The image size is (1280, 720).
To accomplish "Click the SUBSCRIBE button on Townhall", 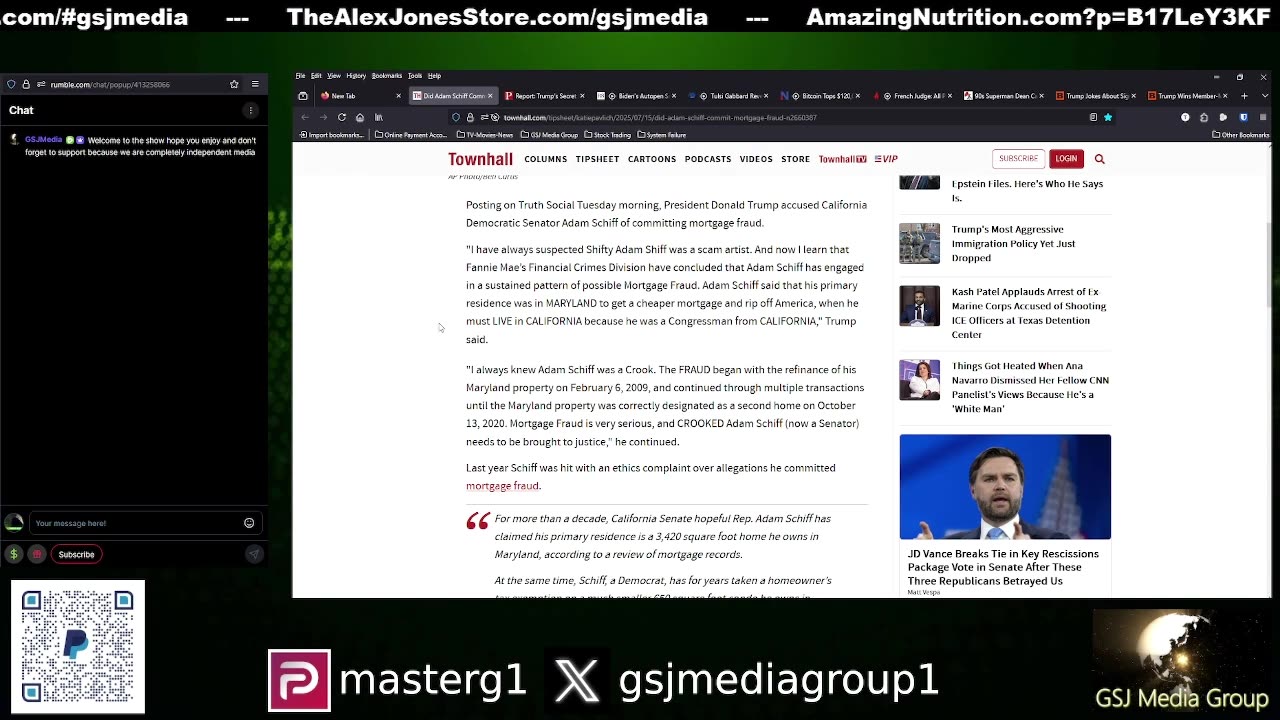I will (1018, 158).
